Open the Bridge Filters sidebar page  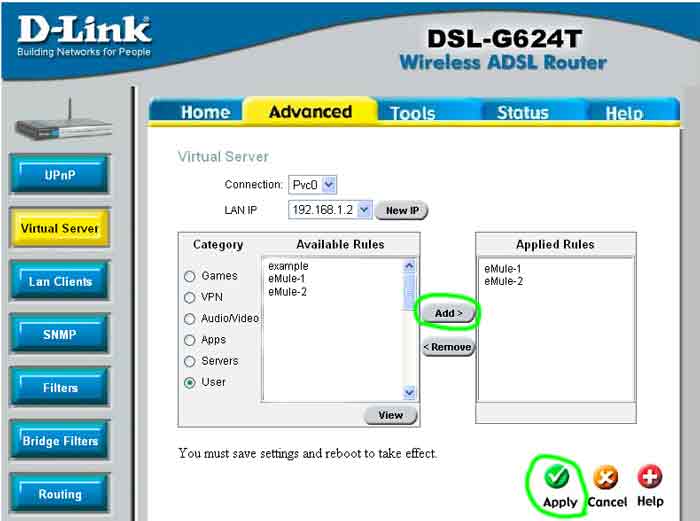point(60,440)
